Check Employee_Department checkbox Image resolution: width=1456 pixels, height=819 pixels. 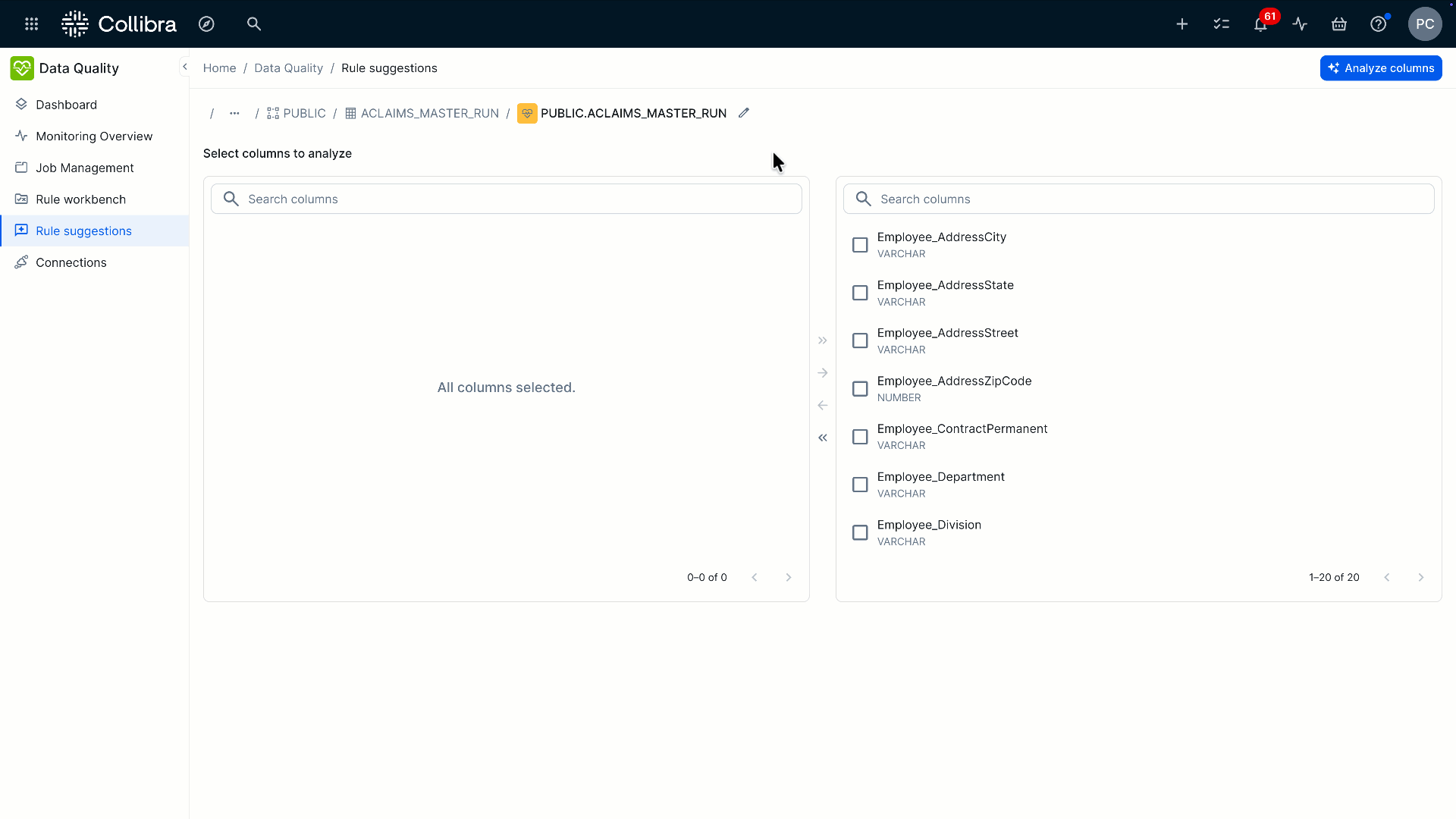(860, 485)
